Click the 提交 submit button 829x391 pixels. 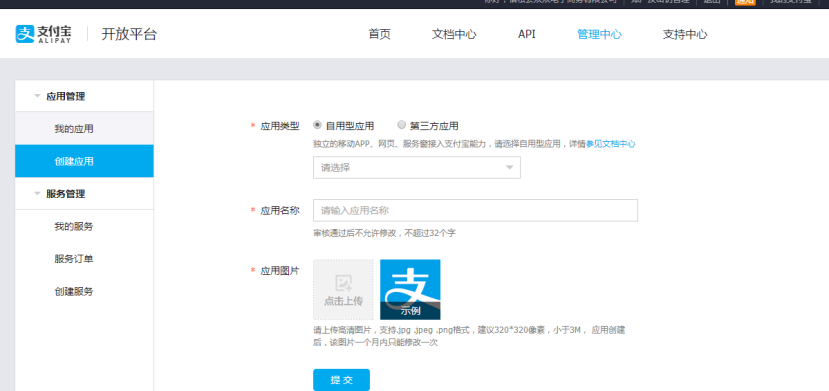click(x=342, y=380)
